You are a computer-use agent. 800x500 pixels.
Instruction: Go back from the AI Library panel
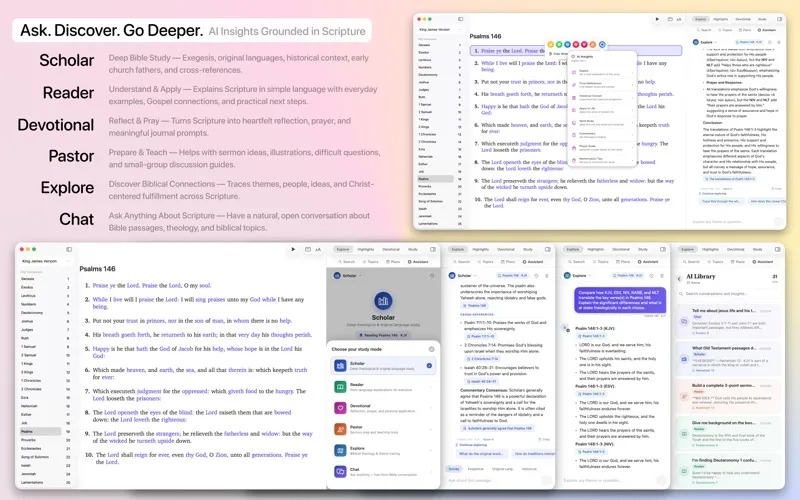(679, 279)
